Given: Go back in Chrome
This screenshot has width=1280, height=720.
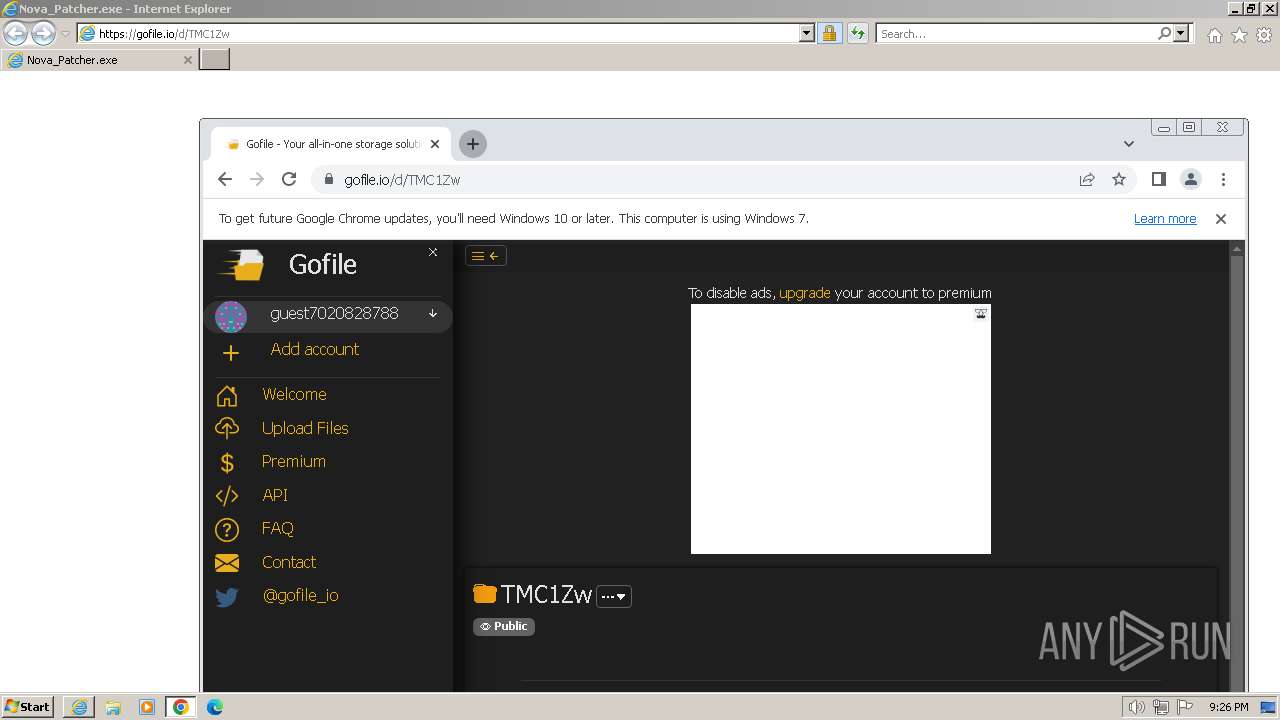Looking at the screenshot, I should (225, 179).
